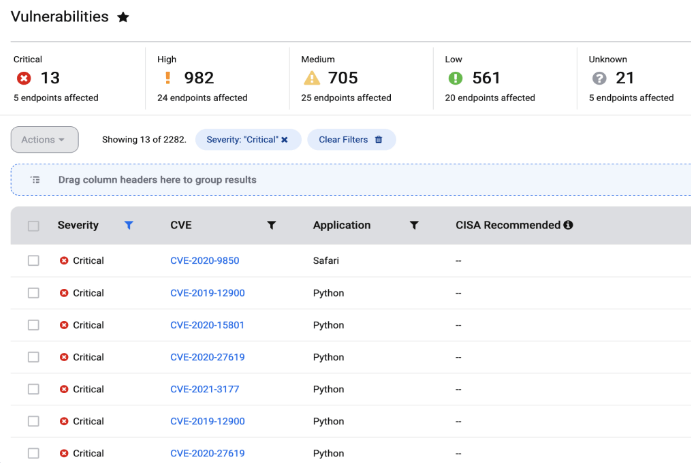Click the critical icon in CVE-2021-3177 row
Image resolution: width=691 pixels, height=463 pixels.
pos(64,389)
